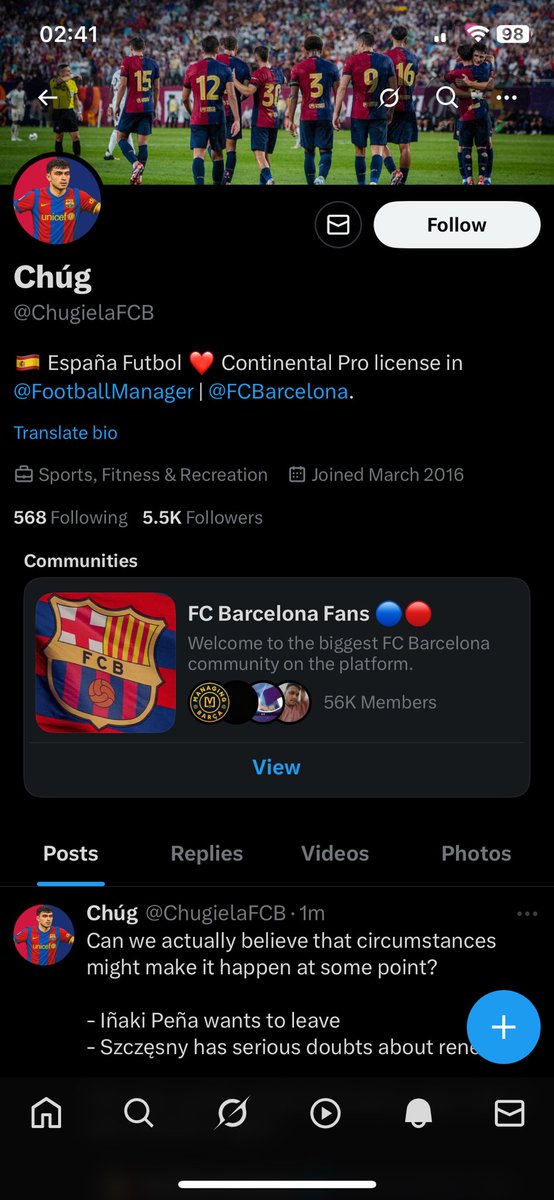The image size is (554, 1200).
Task: Open Chúg's profile picture
Action: pos(57,200)
